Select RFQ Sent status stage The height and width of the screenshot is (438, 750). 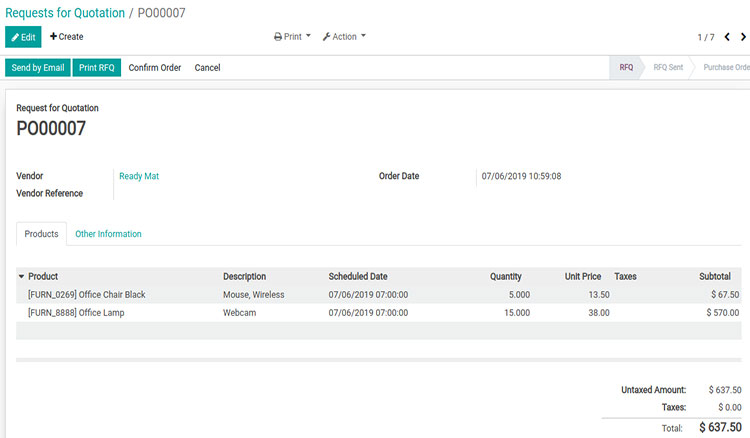[668, 68]
